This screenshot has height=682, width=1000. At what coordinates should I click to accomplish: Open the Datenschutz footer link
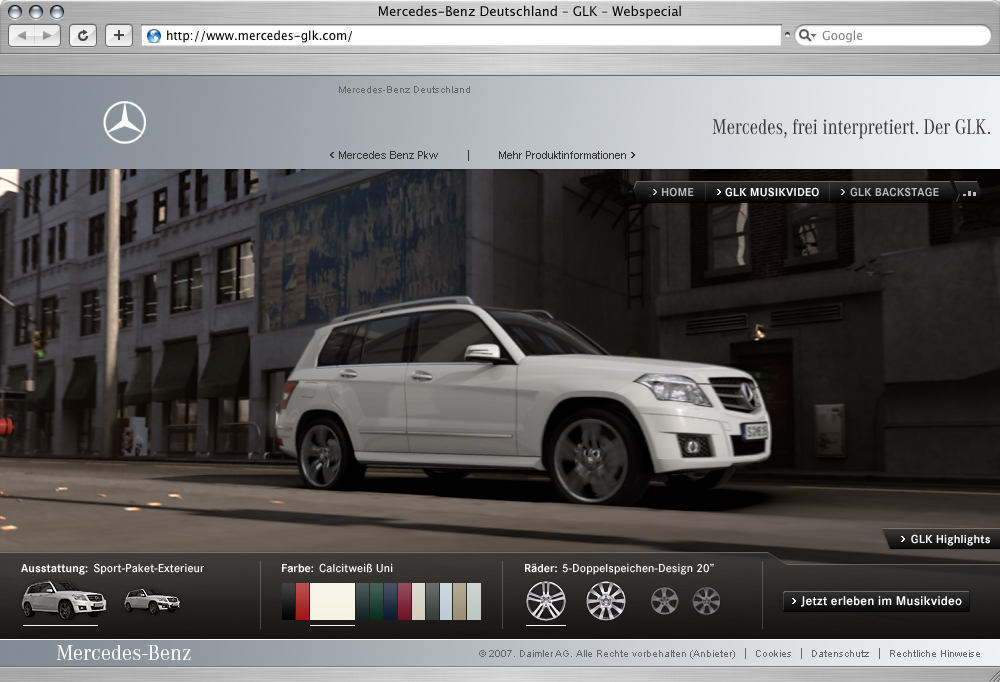(x=840, y=653)
